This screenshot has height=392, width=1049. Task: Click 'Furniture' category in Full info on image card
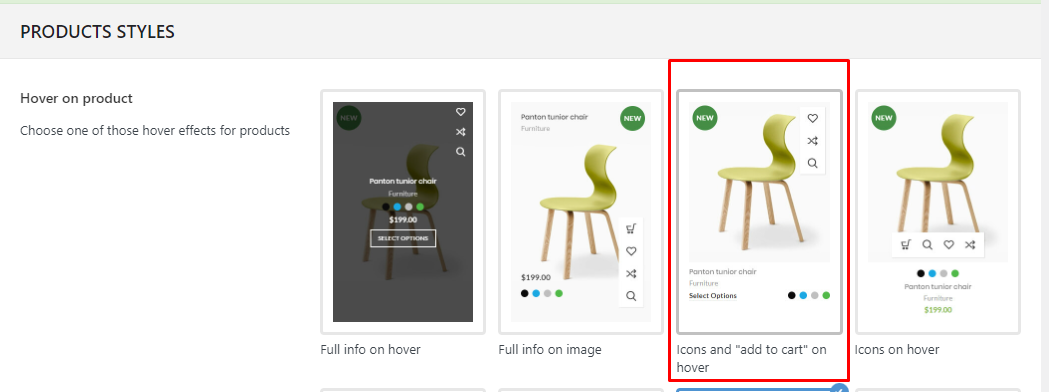pyautogui.click(x=535, y=128)
